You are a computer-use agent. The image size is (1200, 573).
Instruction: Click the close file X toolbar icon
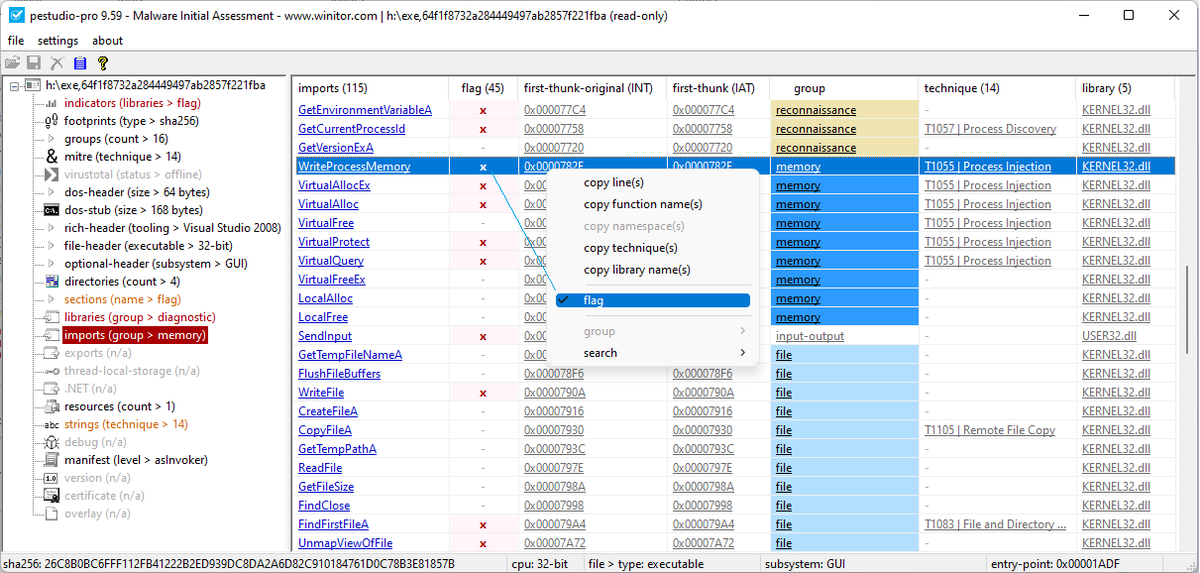pyautogui.click(x=57, y=63)
